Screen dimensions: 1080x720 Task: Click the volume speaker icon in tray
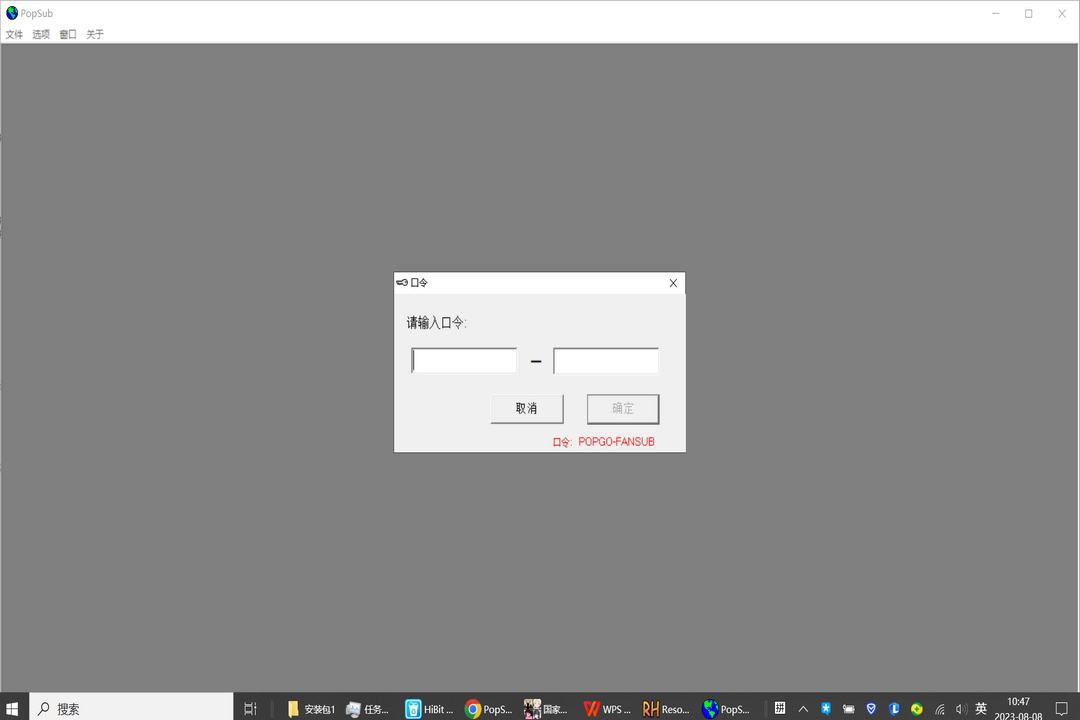tap(961, 709)
